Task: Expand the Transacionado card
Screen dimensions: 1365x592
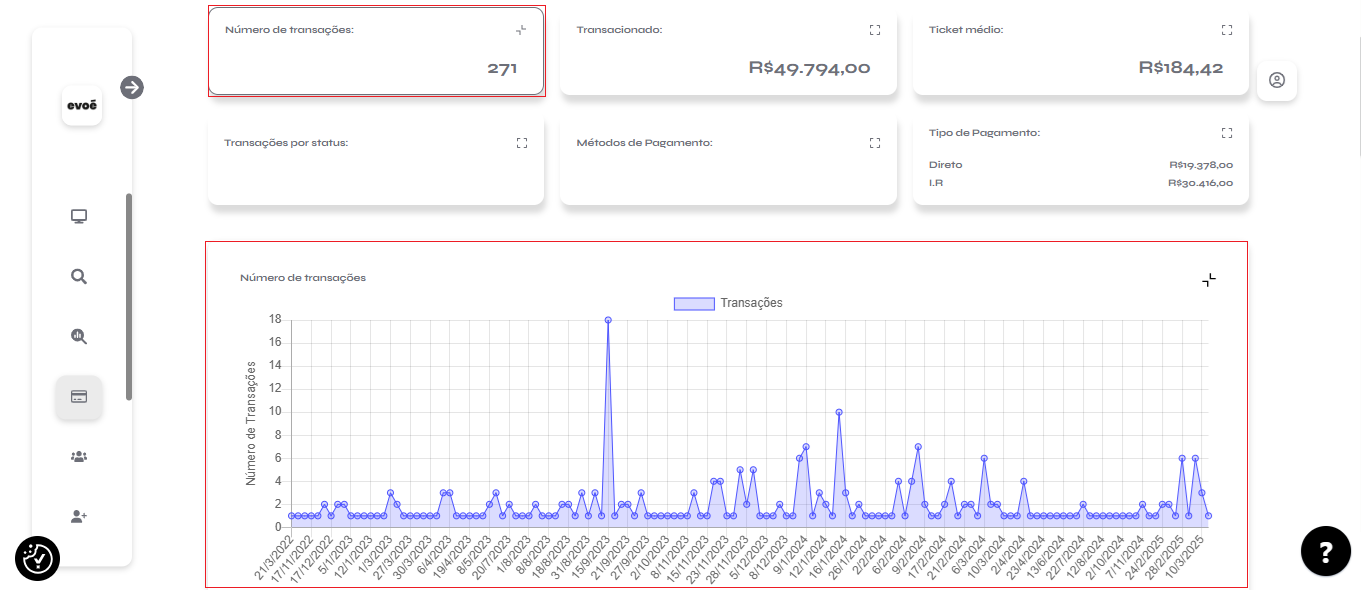Action: [x=875, y=30]
